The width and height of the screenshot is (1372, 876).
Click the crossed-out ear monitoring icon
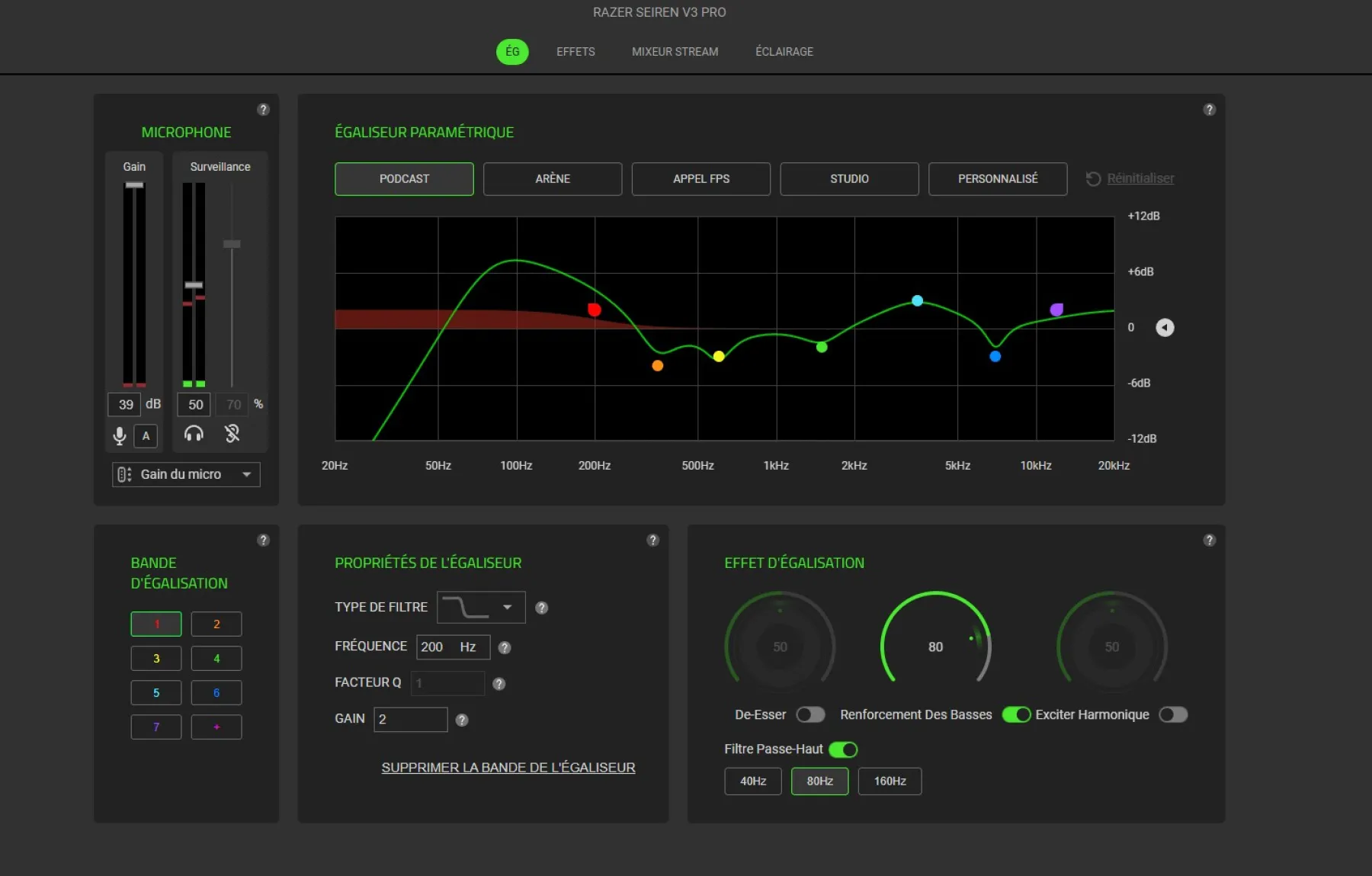click(232, 434)
